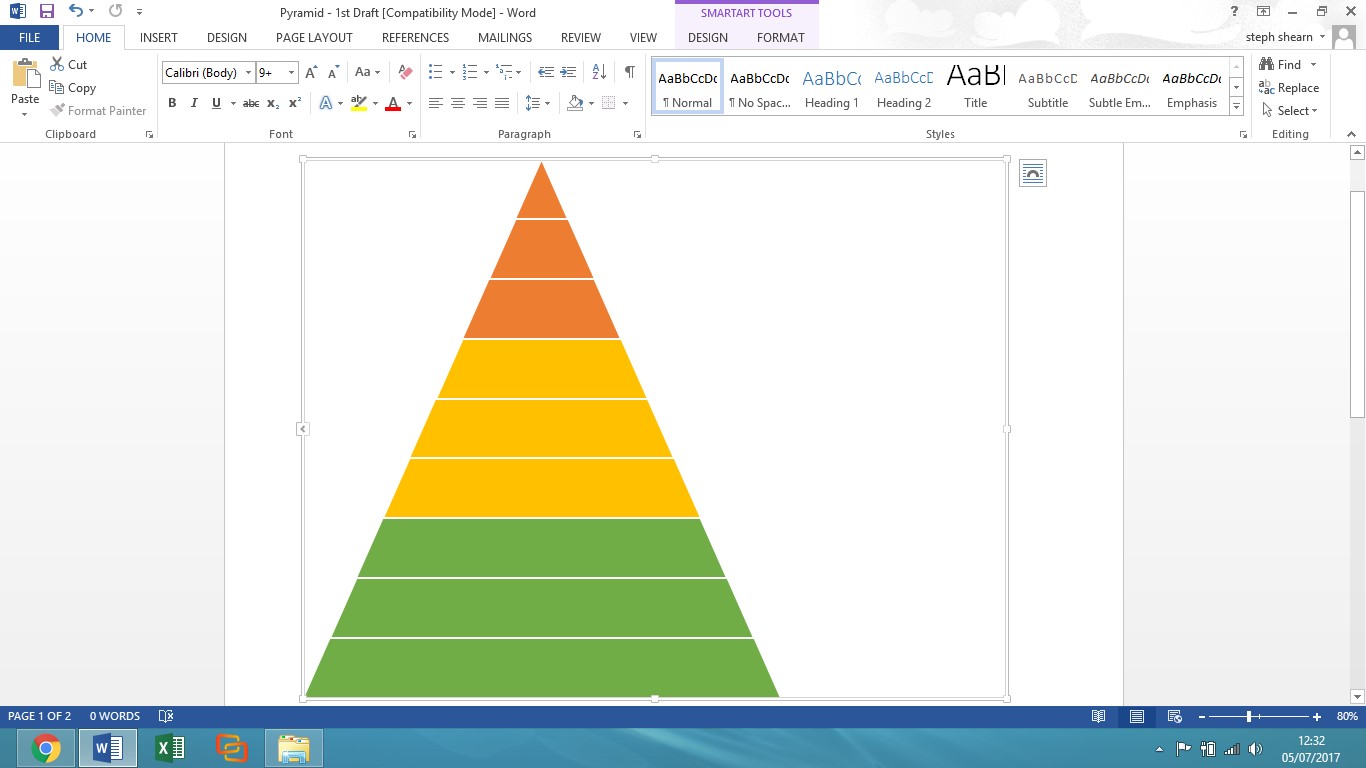Sort the selection alphabetically

pyautogui.click(x=599, y=72)
